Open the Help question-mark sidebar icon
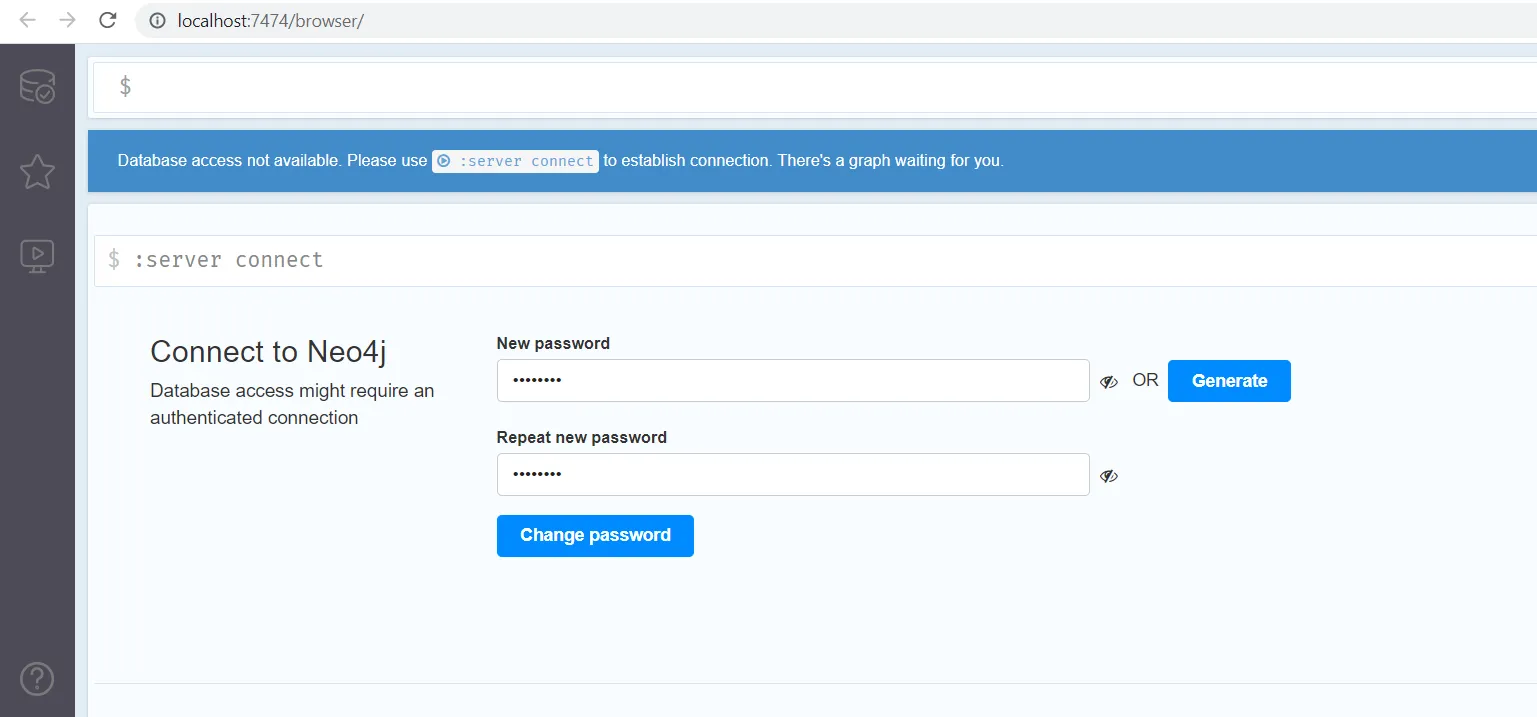The height and width of the screenshot is (717, 1537). coord(37,679)
